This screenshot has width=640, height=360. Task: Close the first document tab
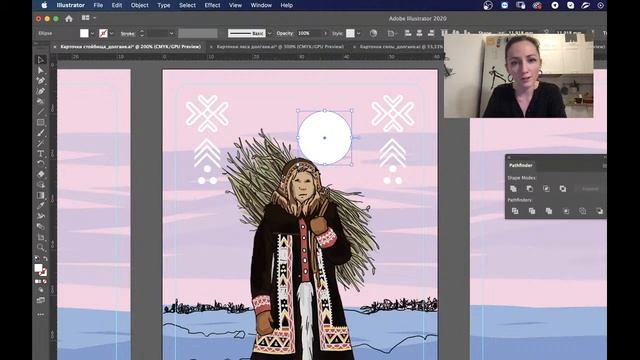55,47
